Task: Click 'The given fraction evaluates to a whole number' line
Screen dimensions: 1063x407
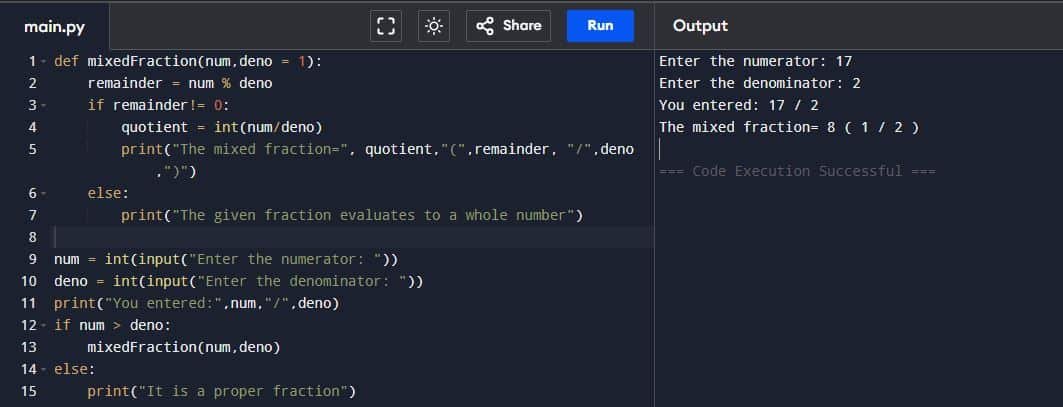Action: coord(352,216)
